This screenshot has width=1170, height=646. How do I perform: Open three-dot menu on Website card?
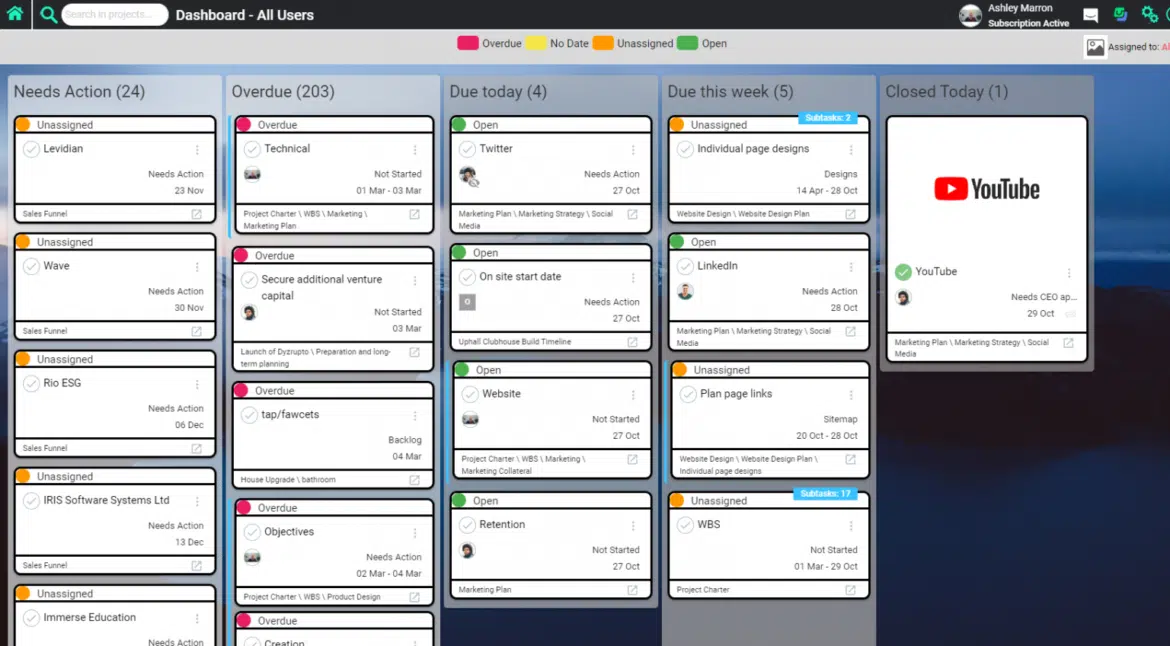pyautogui.click(x=633, y=395)
